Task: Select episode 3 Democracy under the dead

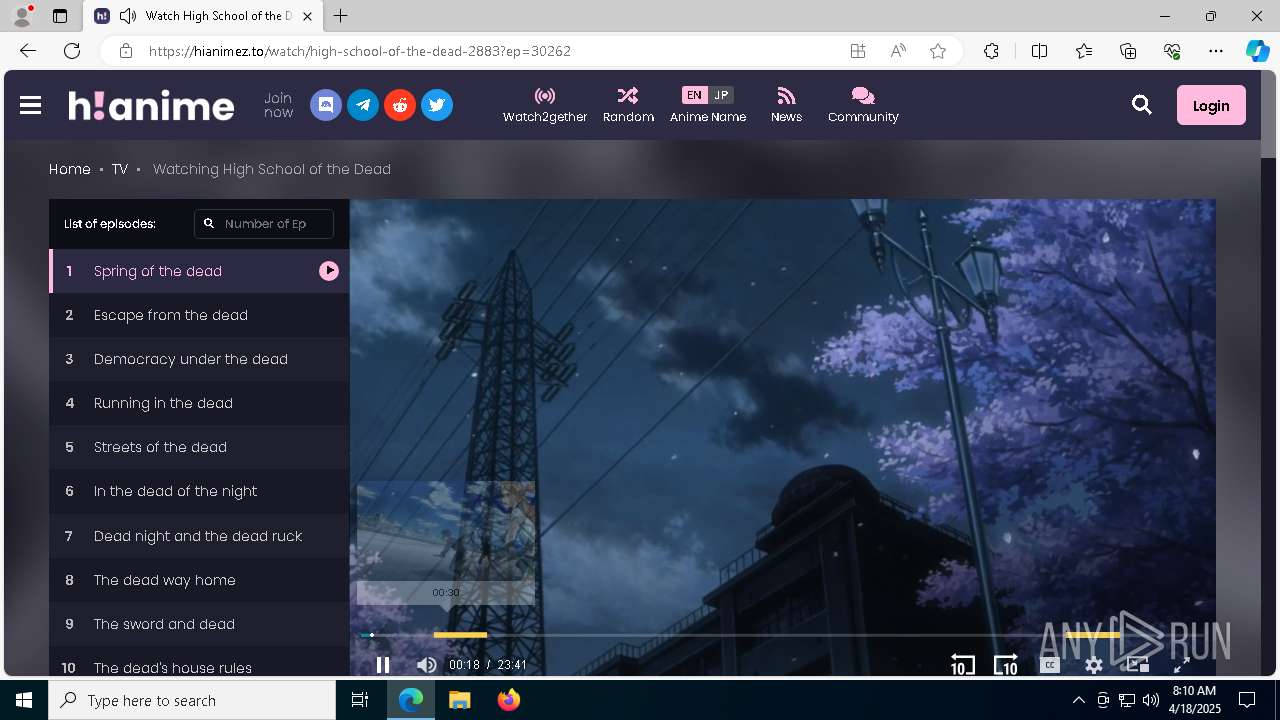Action: [x=199, y=359]
